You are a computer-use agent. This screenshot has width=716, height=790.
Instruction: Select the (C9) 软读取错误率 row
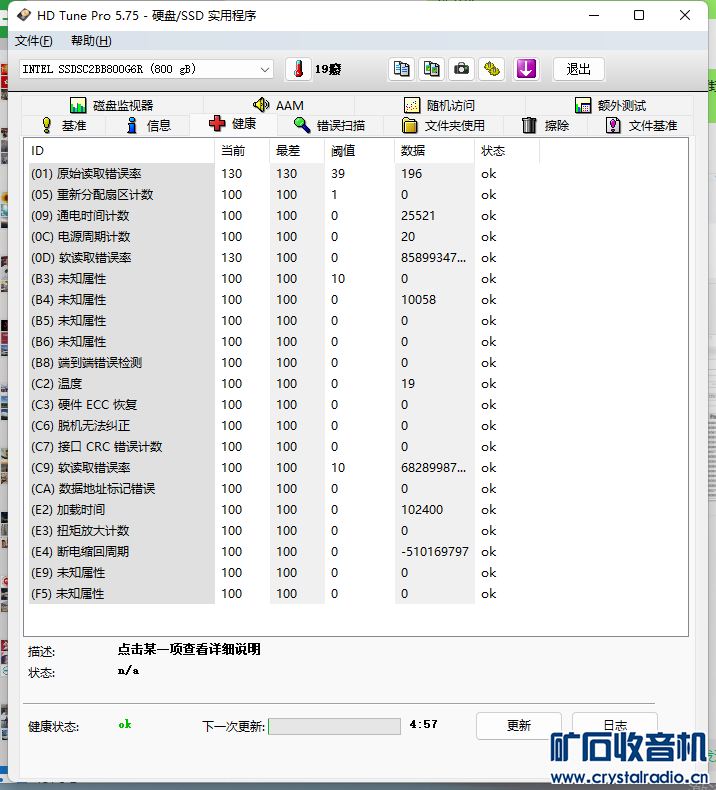pos(284,468)
